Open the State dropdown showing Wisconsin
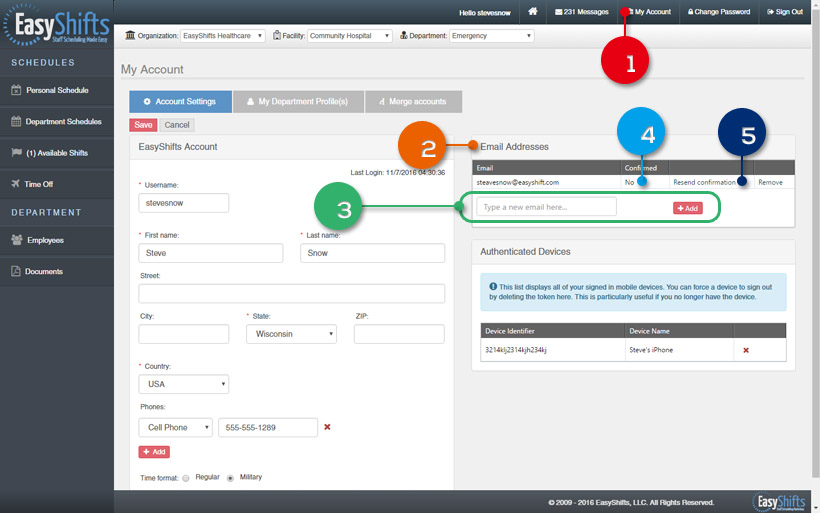820x513 pixels. [291, 334]
